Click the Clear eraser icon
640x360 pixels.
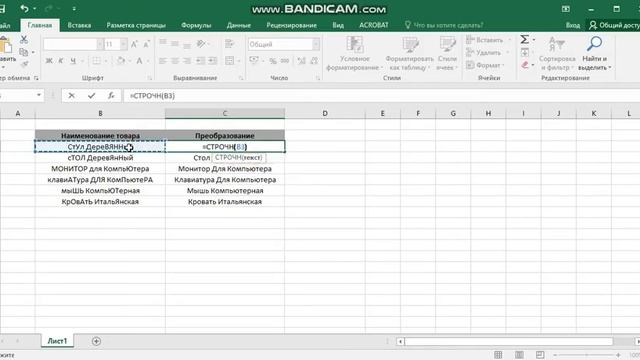525,64
